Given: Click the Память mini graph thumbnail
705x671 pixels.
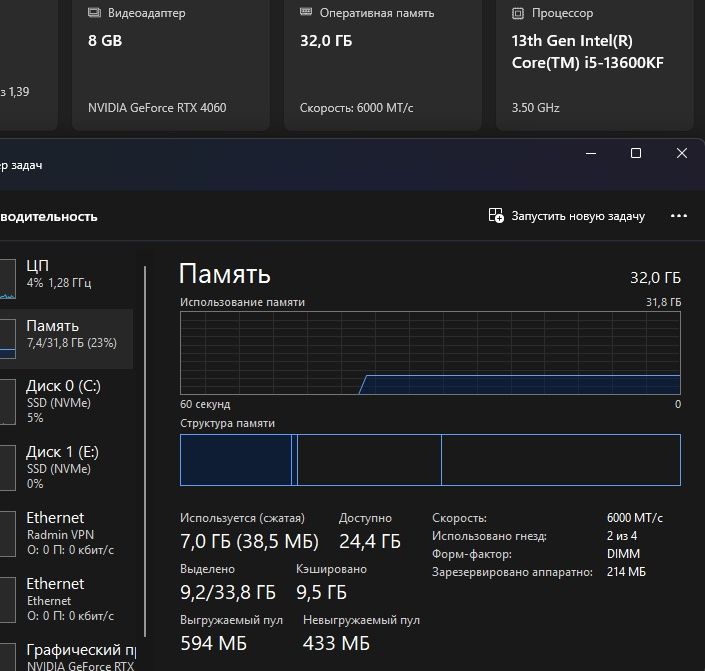Looking at the screenshot, I should tap(8, 339).
